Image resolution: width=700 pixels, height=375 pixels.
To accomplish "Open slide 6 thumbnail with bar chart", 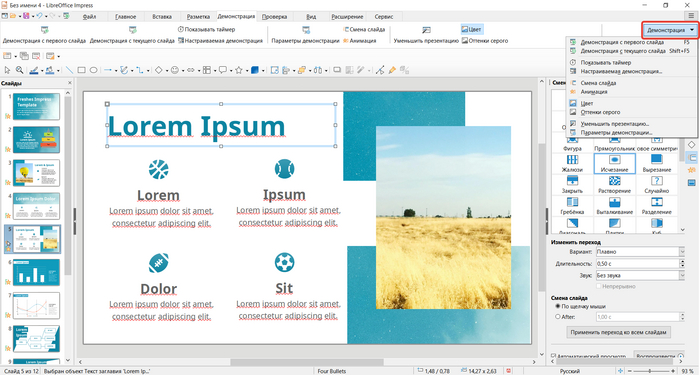I will coord(36,272).
